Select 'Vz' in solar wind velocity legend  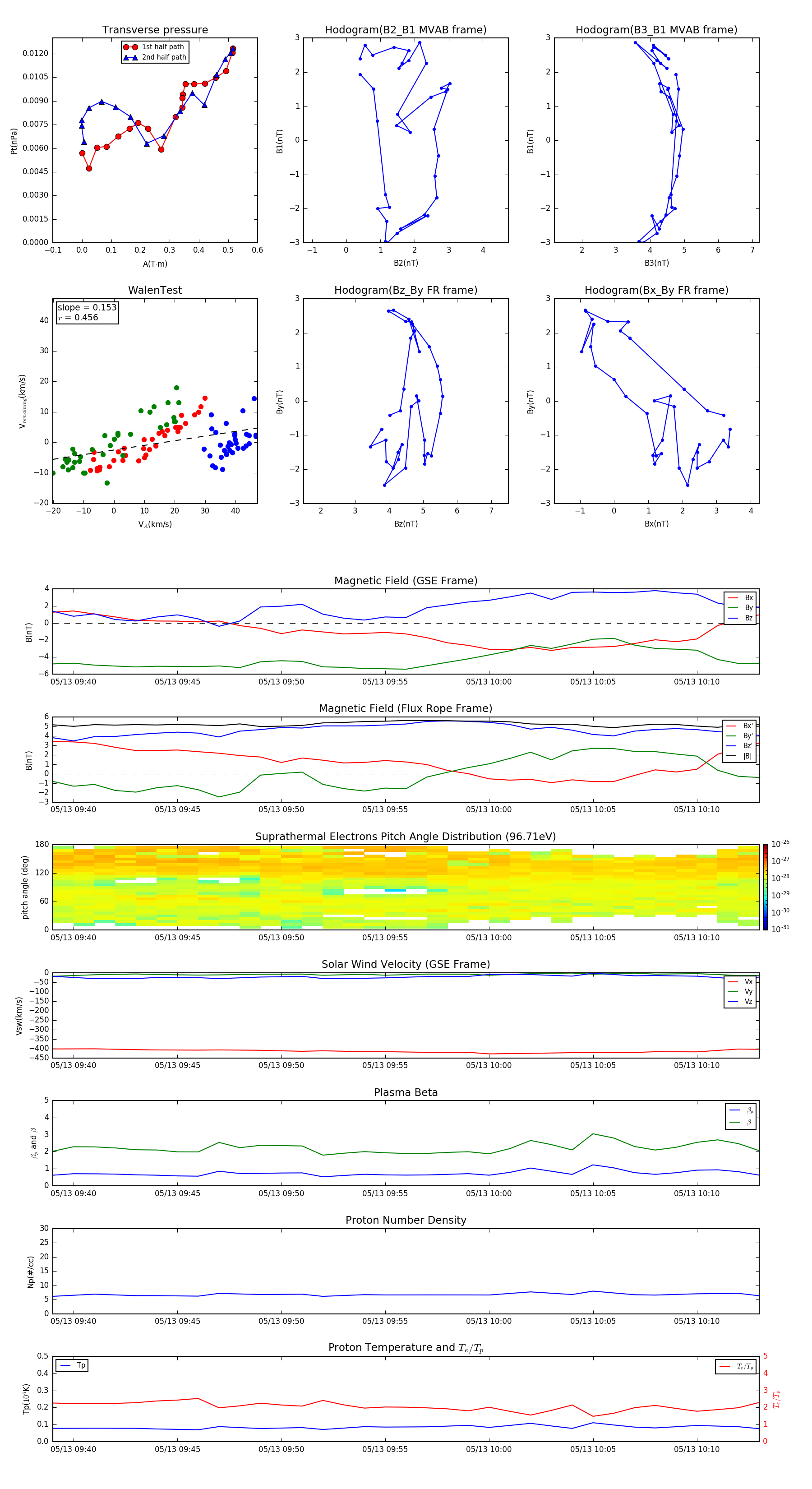[740, 1002]
